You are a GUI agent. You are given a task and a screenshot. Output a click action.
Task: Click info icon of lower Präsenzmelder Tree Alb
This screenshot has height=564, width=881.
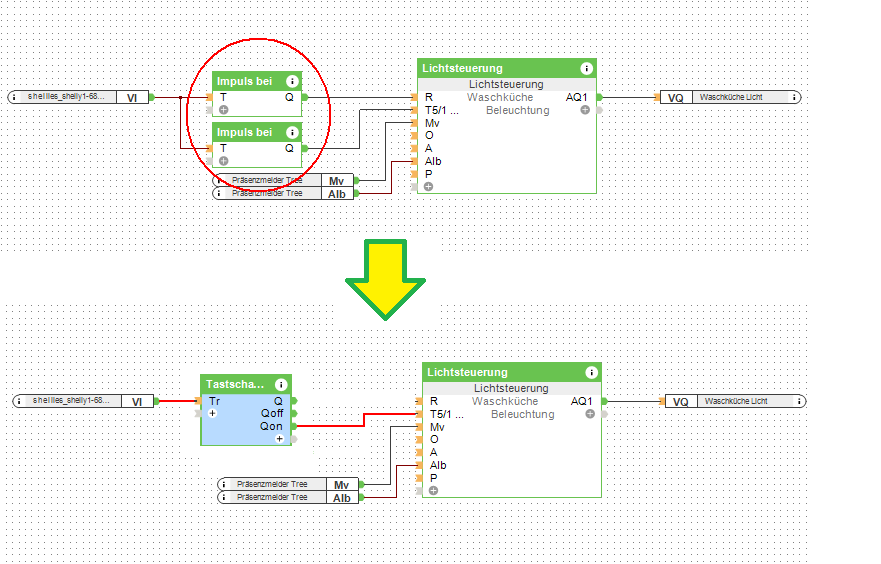(224, 497)
